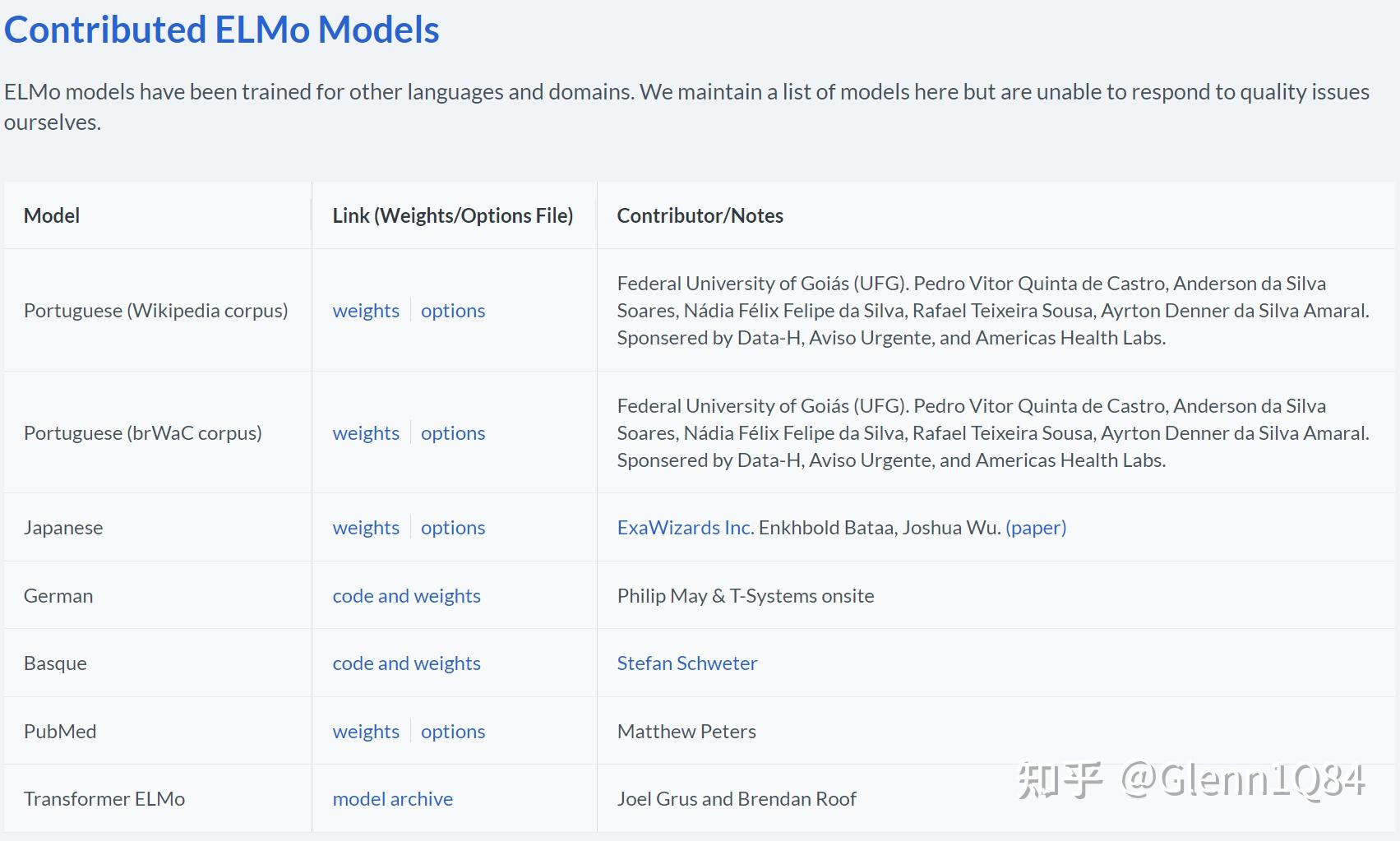Viewport: 1400px width, 841px height.
Task: Open the Japanese model options link
Action: click(453, 528)
